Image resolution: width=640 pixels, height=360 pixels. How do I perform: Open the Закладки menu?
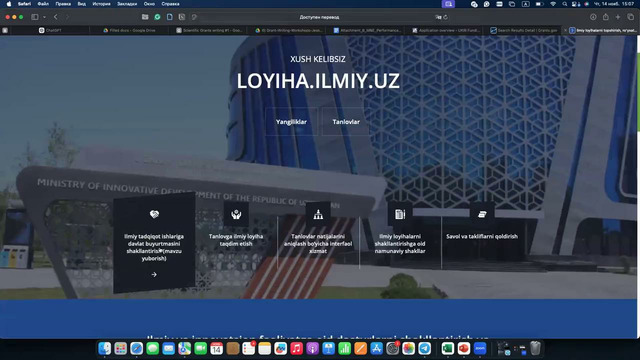click(x=127, y=4)
